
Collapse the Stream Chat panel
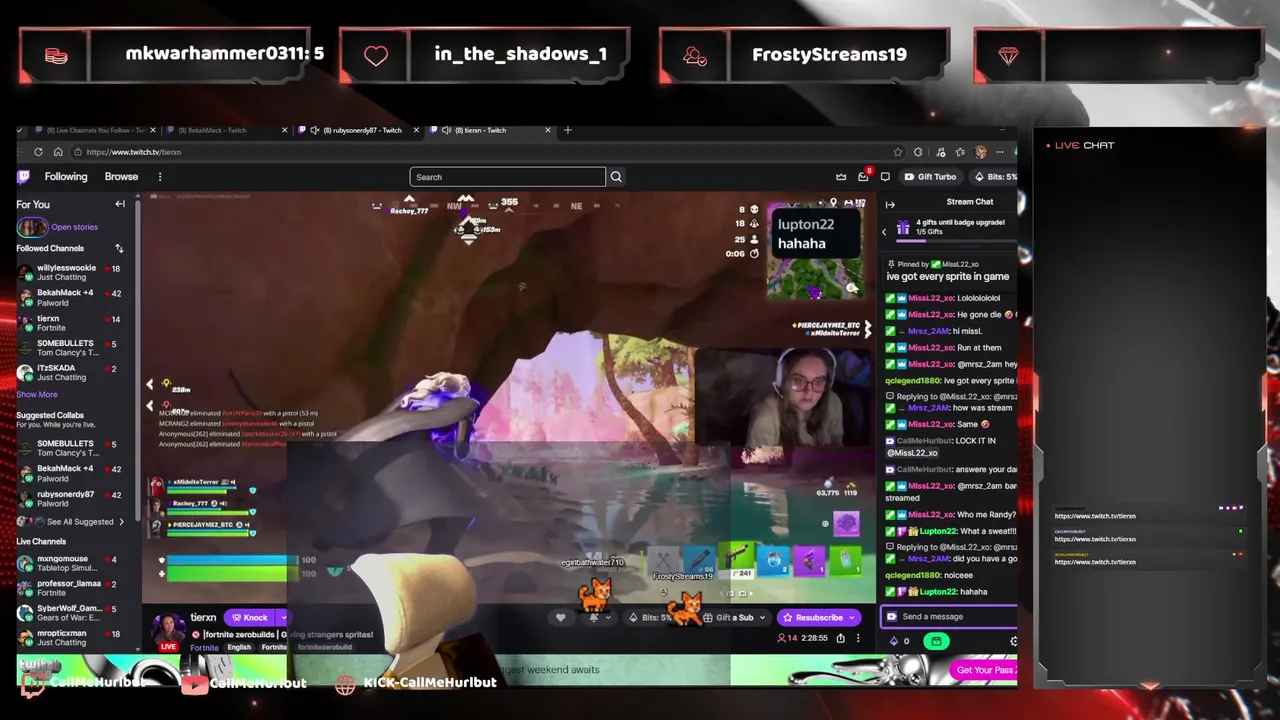pyautogui.click(x=890, y=204)
